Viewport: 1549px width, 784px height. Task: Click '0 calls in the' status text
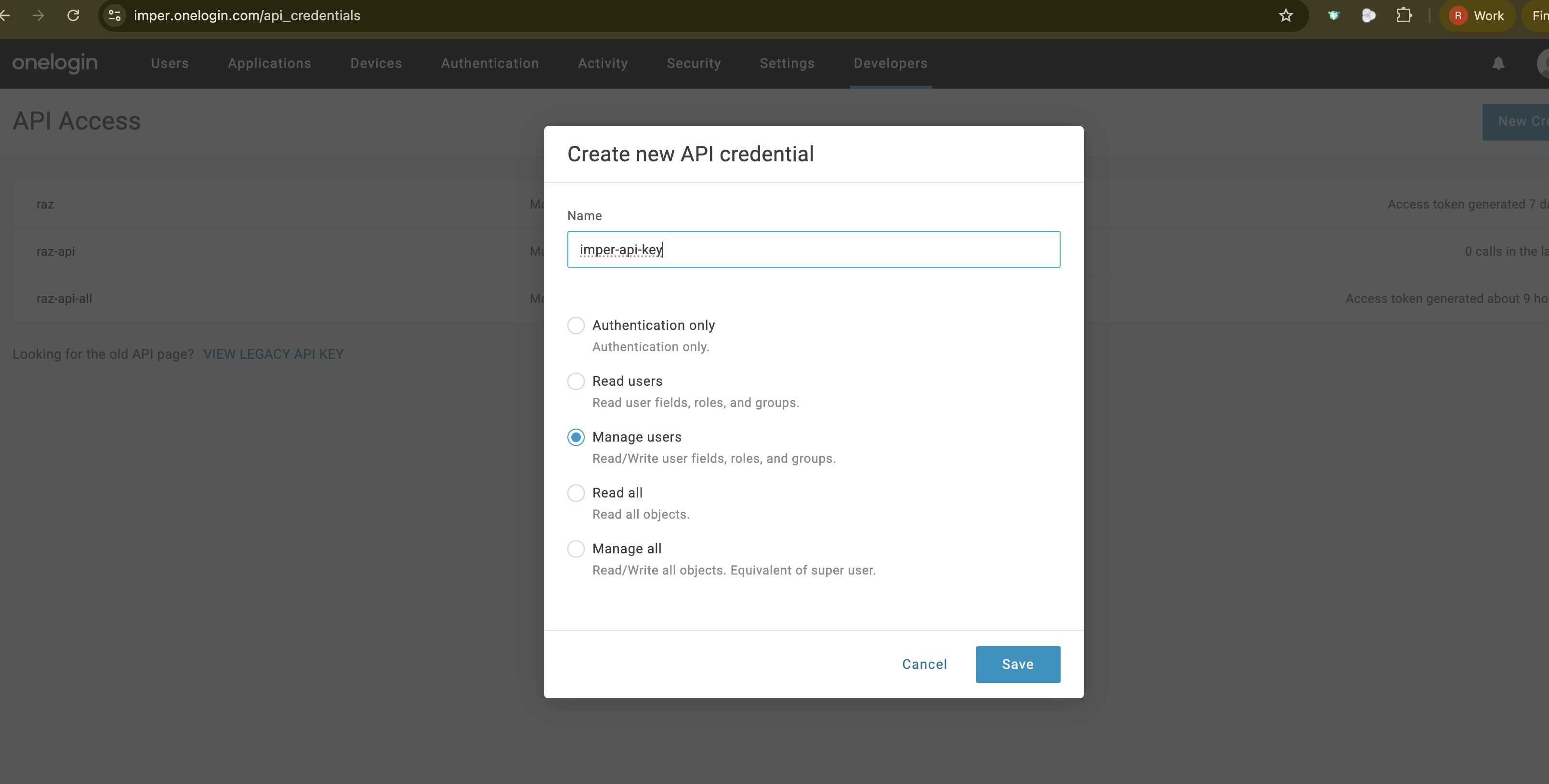click(1501, 251)
